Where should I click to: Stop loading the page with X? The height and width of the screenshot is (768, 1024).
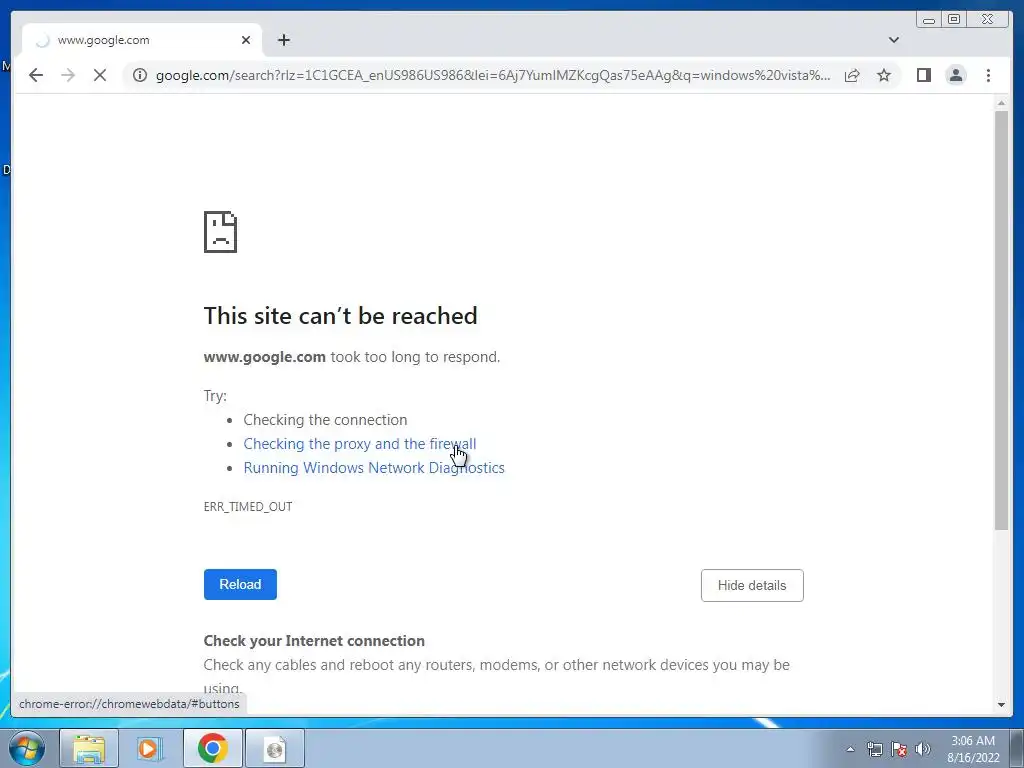(100, 75)
